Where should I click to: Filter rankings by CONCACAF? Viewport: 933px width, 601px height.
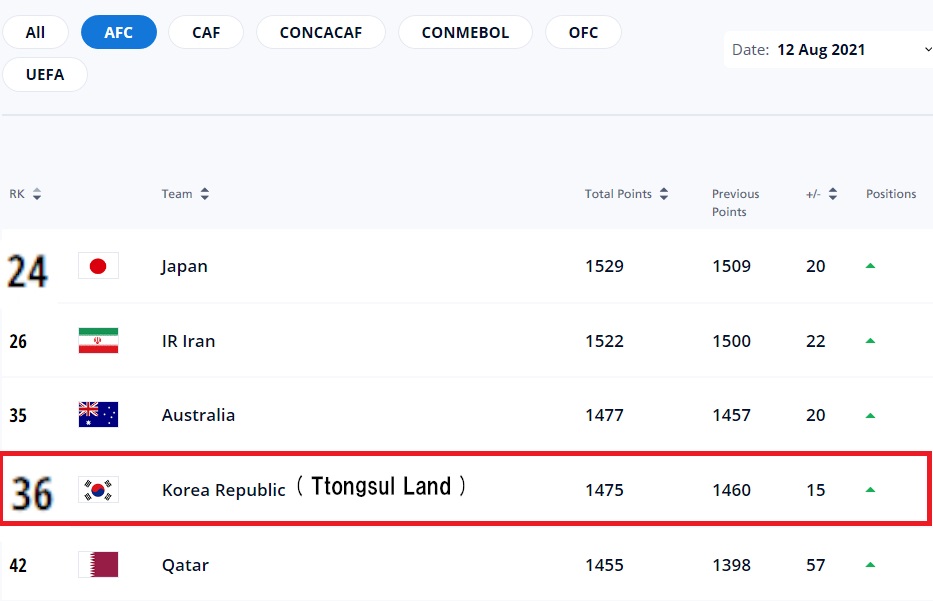click(320, 32)
